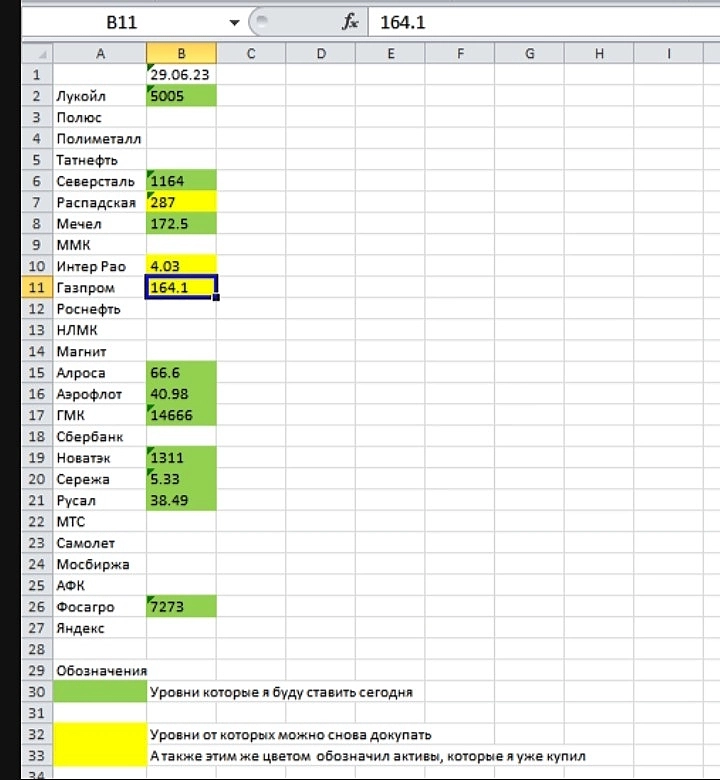
Task: Click the cell Самолет
Action: tap(100, 543)
